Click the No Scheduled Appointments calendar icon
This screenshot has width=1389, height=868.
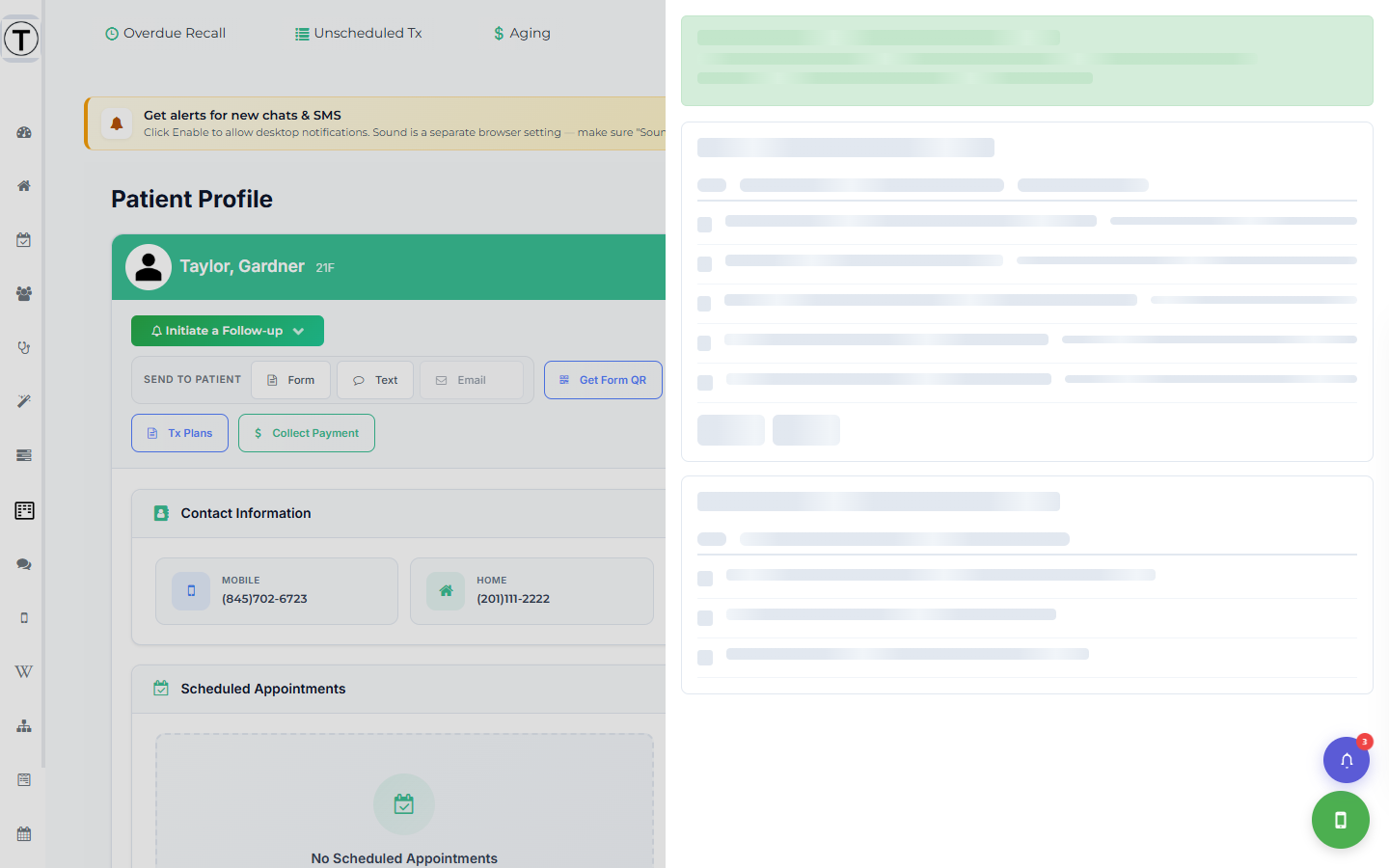click(x=404, y=804)
